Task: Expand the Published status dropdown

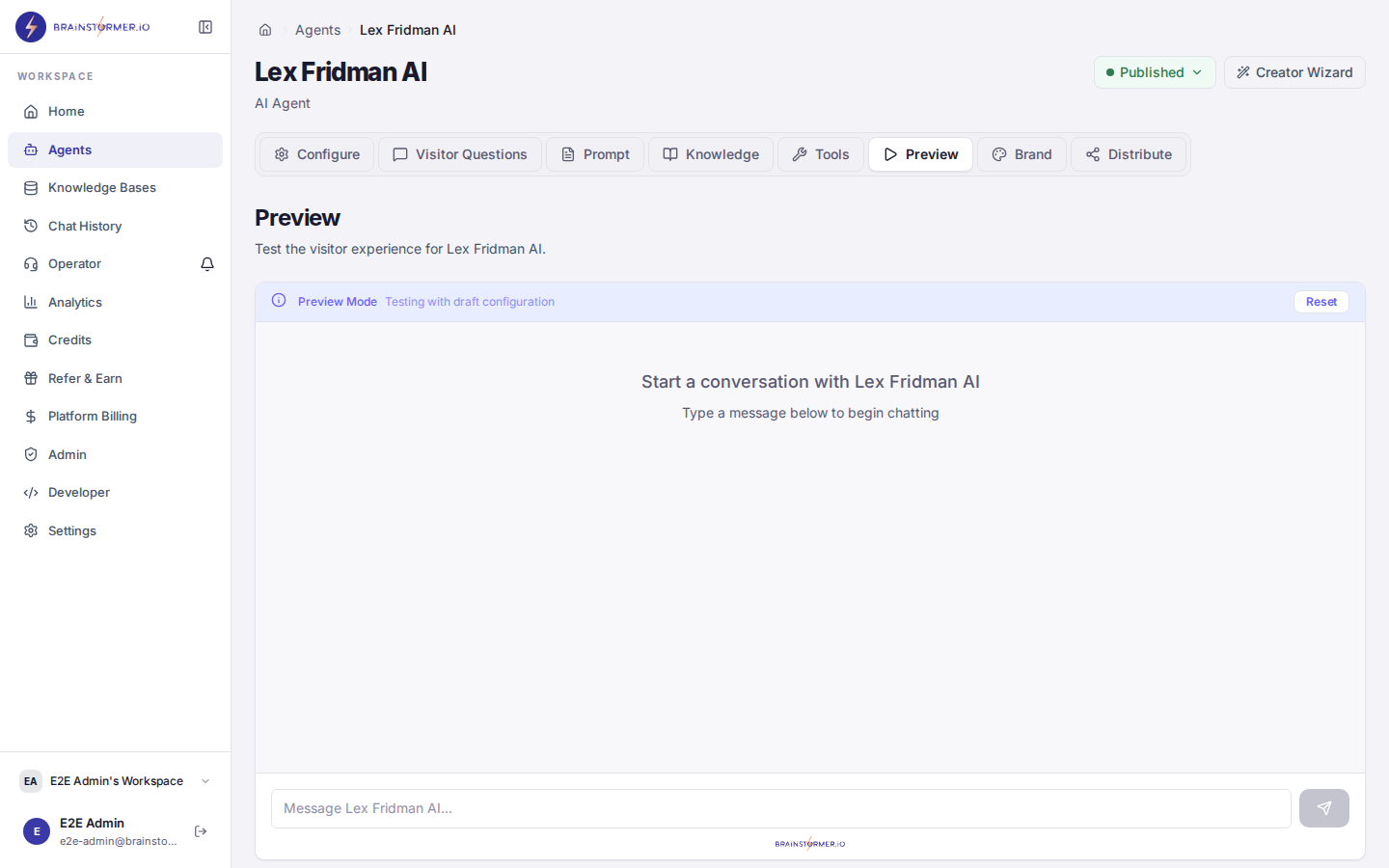Action: point(1155,72)
